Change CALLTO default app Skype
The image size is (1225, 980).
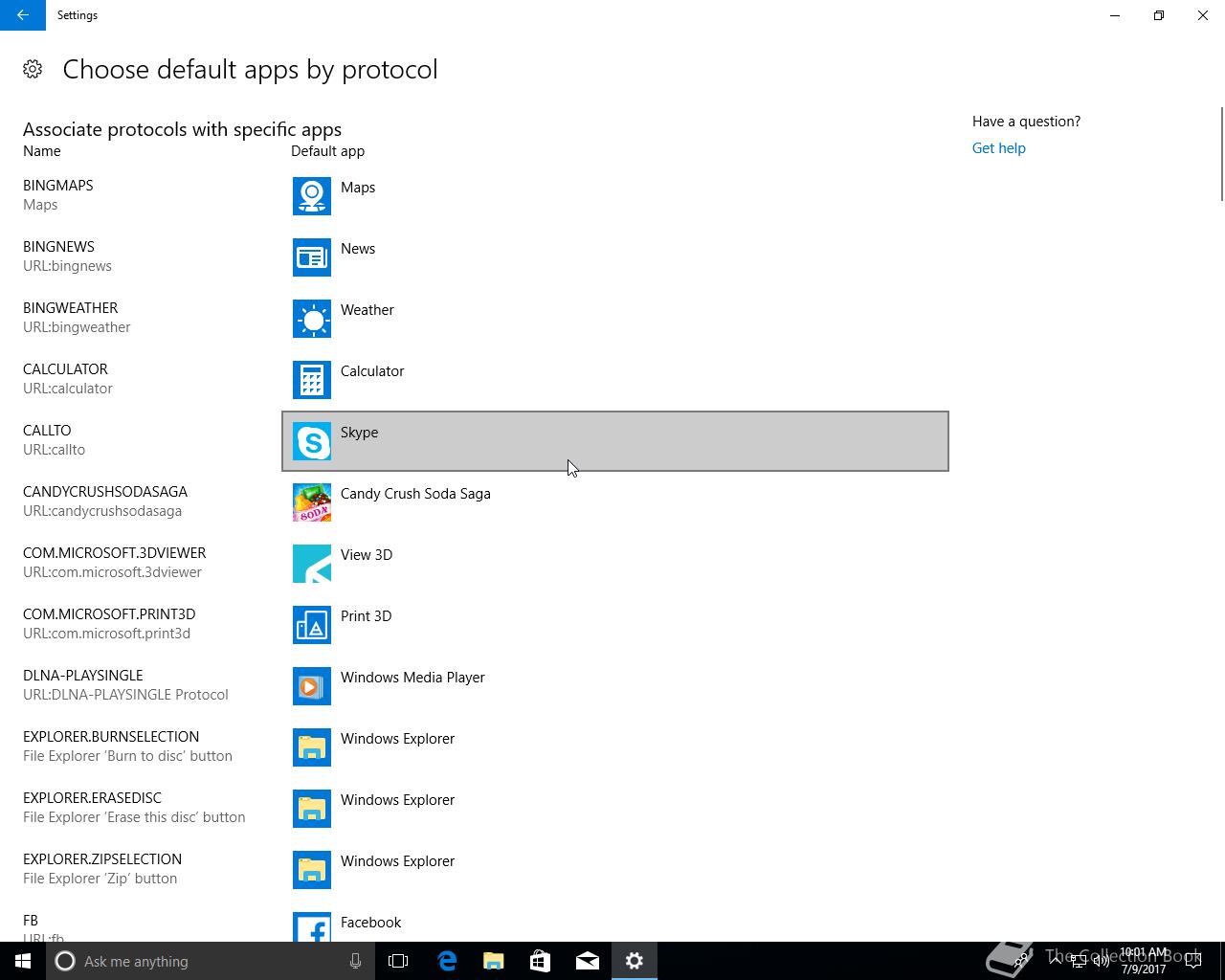pos(615,441)
